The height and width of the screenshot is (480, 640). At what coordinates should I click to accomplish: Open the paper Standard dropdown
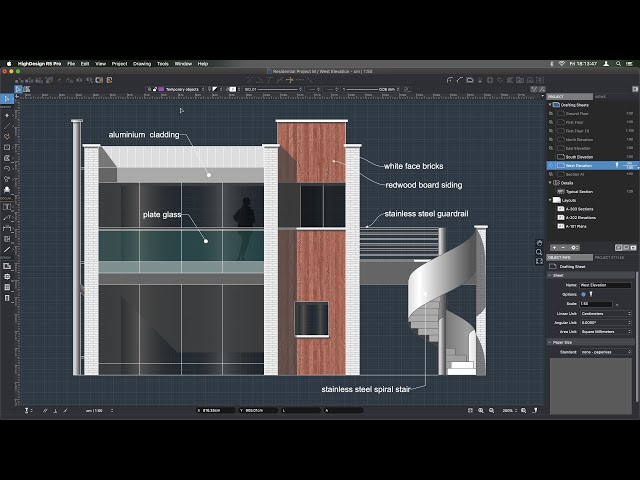[x=606, y=352]
